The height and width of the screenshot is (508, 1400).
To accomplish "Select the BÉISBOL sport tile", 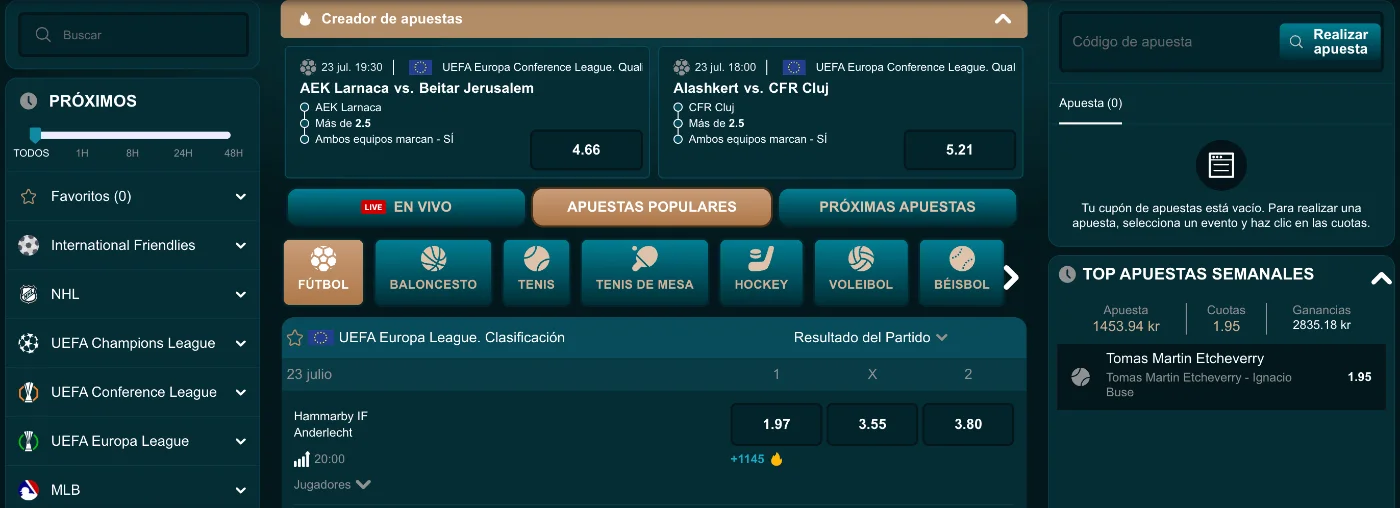I will click(x=961, y=272).
